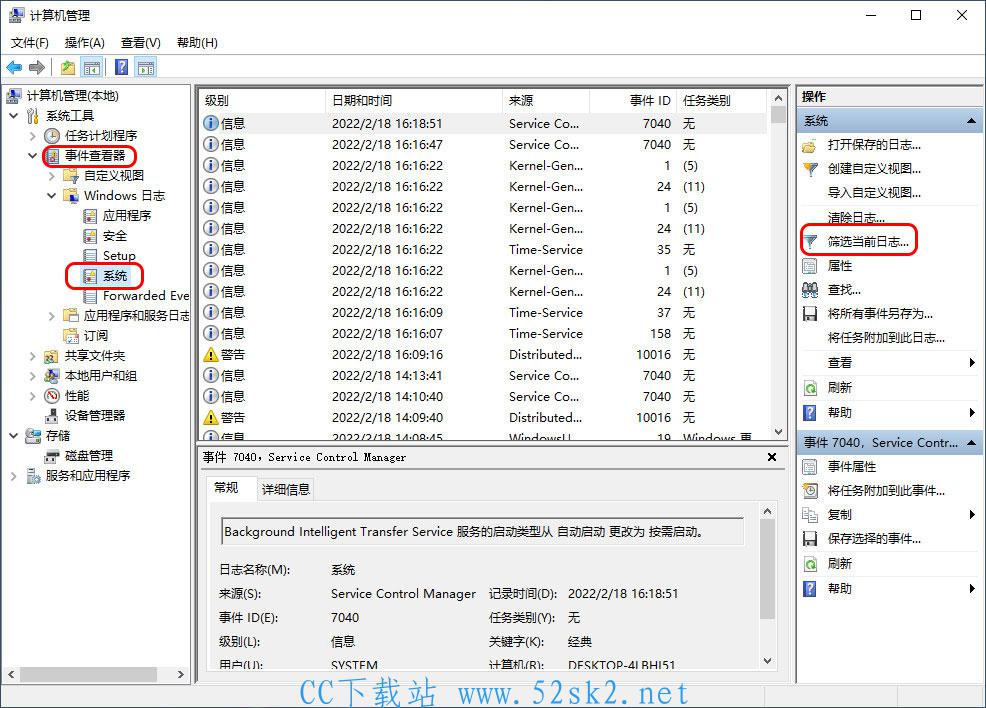Select 事件查看器 node in the tree

[x=95, y=156]
